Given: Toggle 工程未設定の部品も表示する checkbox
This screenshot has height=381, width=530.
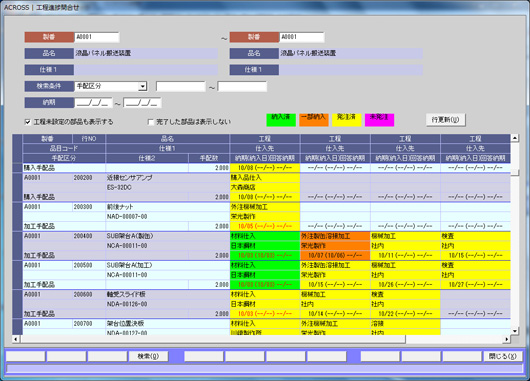Looking at the screenshot, I should click(x=28, y=122).
